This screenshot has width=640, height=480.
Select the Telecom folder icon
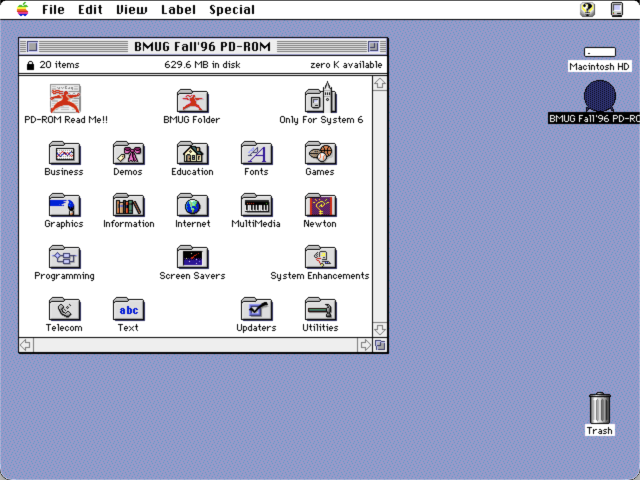(x=64, y=309)
